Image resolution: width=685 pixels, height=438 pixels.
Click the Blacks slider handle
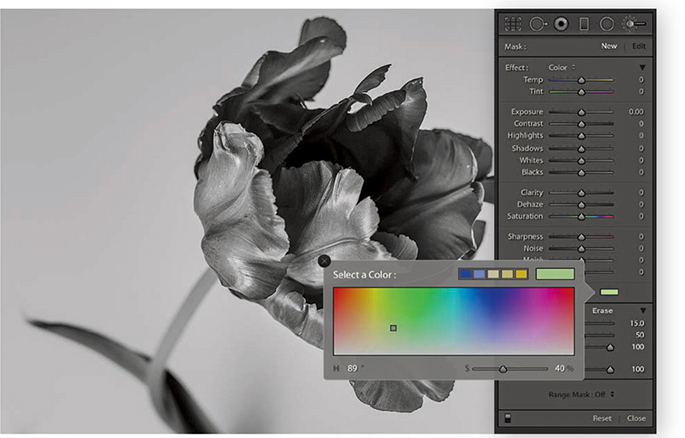pyautogui.click(x=581, y=172)
